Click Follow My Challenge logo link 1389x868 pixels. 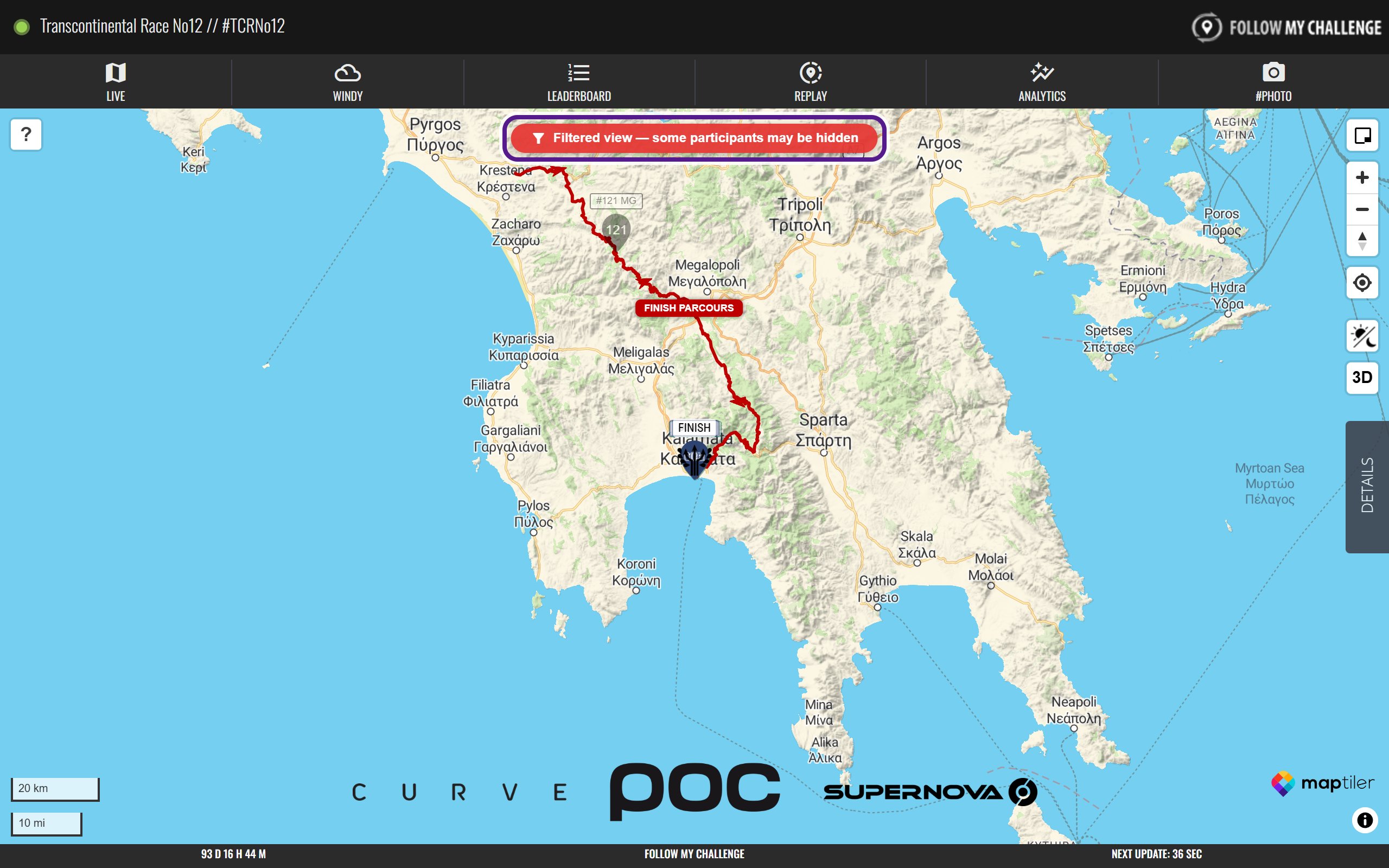1286,27
